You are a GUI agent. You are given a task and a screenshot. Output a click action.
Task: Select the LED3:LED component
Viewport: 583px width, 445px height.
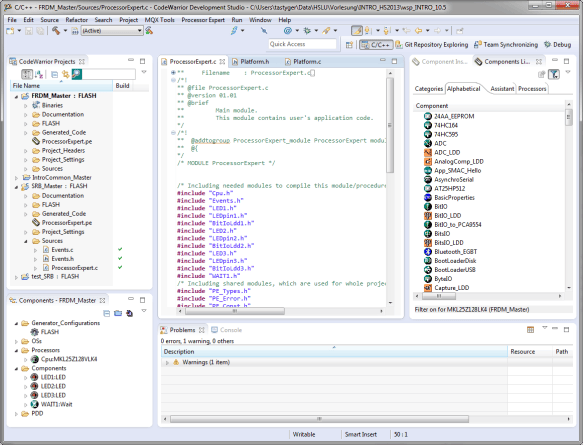pos(53,395)
